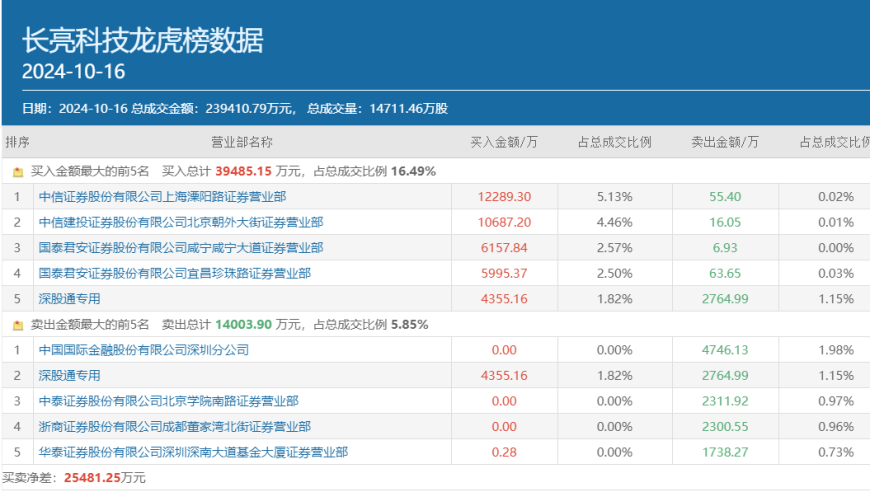The width and height of the screenshot is (870, 492).
Task: Open 中泰证券北京学院南路证券营业部 link
Action: [169, 401]
